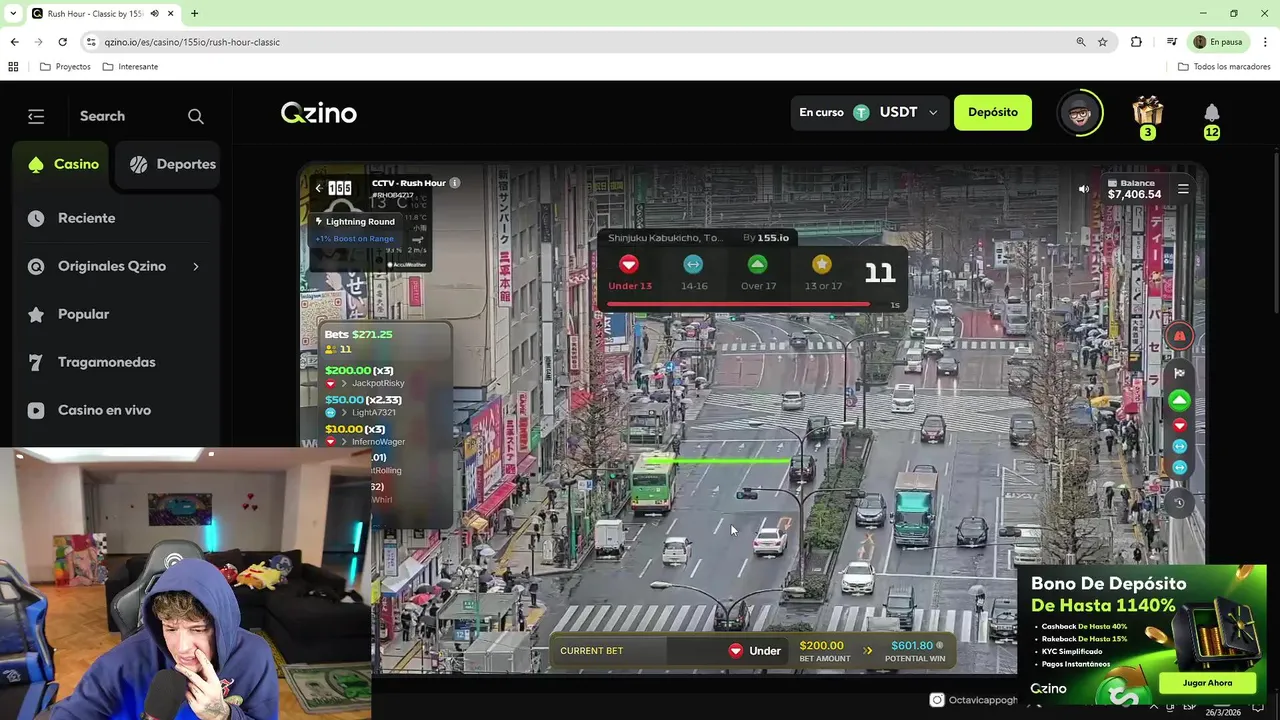This screenshot has height=720, width=1280.
Task: Click the Bets $271.25 total
Action: tap(358, 334)
